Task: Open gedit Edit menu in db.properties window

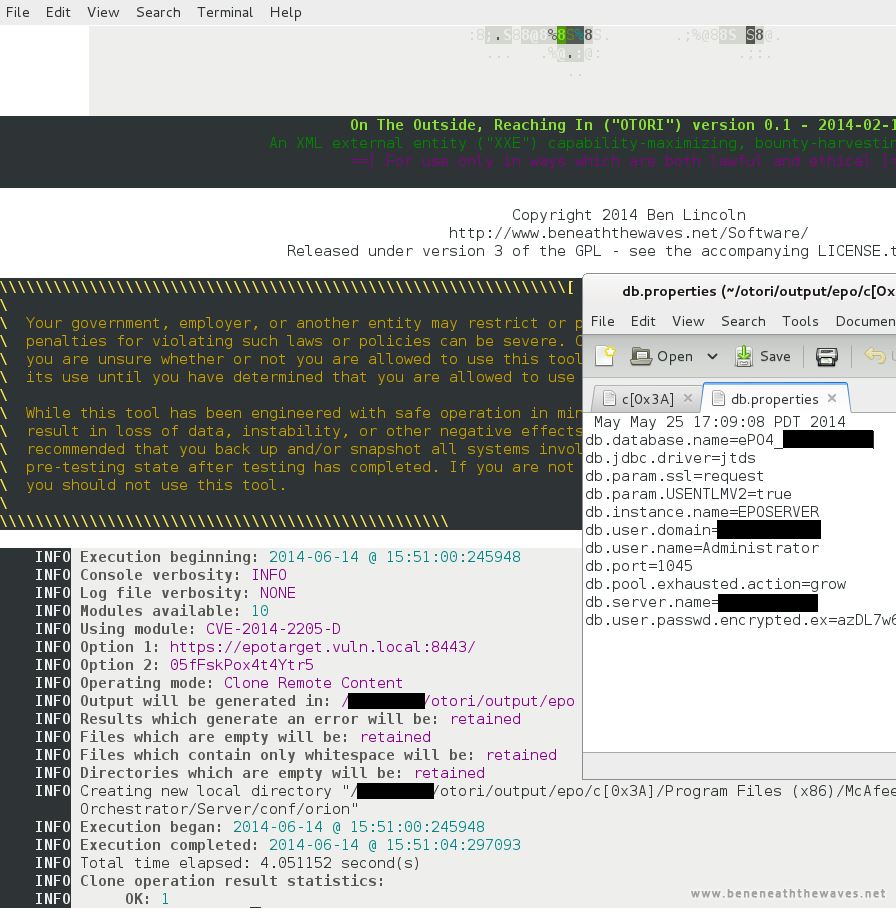Action: pos(643,321)
